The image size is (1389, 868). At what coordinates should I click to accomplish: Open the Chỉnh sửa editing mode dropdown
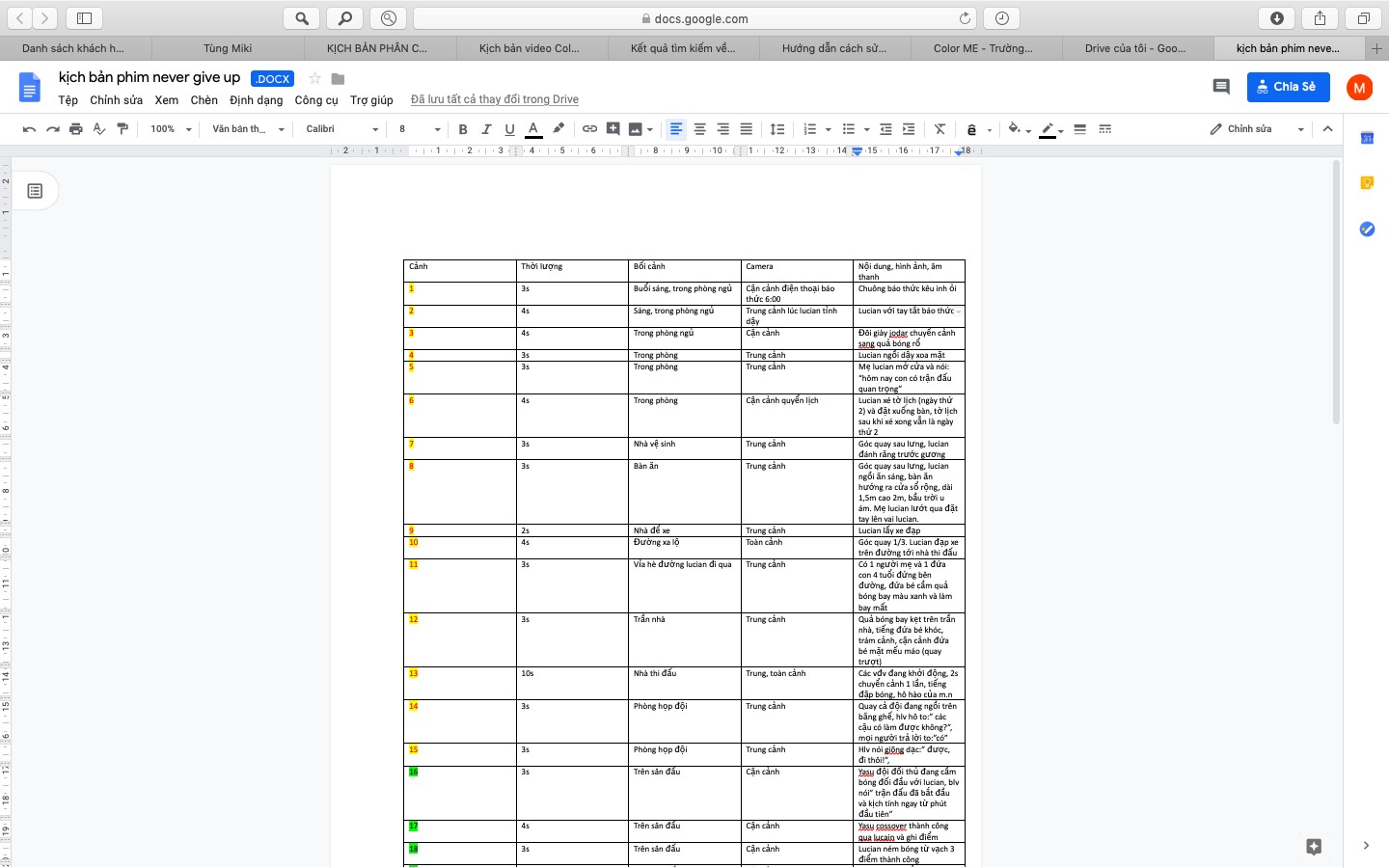coord(1257,129)
